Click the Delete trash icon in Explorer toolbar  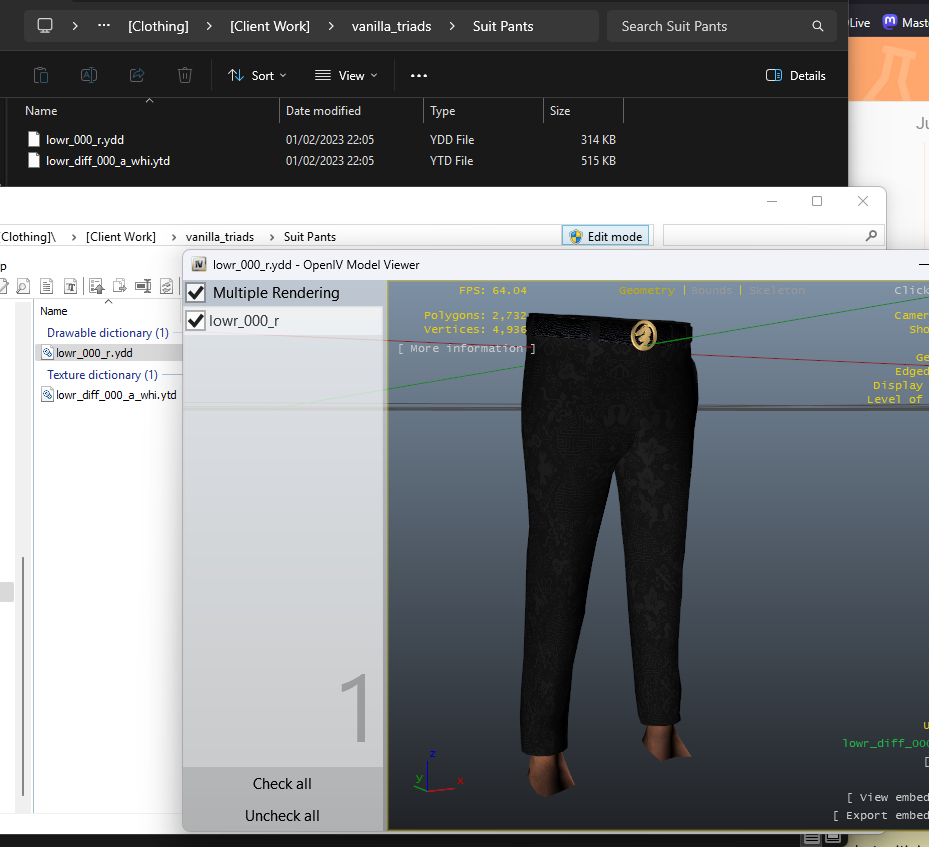[186, 75]
